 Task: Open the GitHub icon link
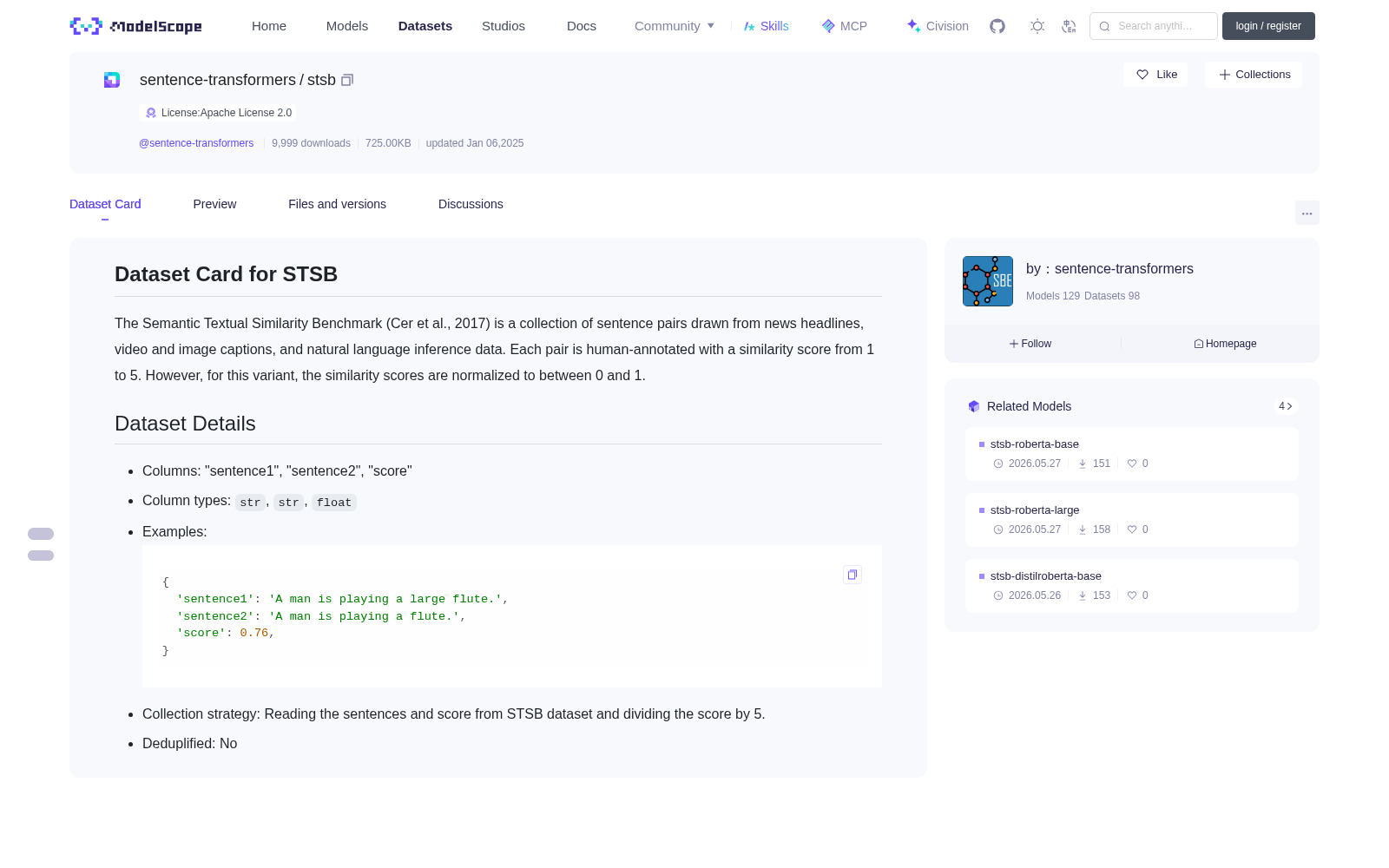point(997,26)
